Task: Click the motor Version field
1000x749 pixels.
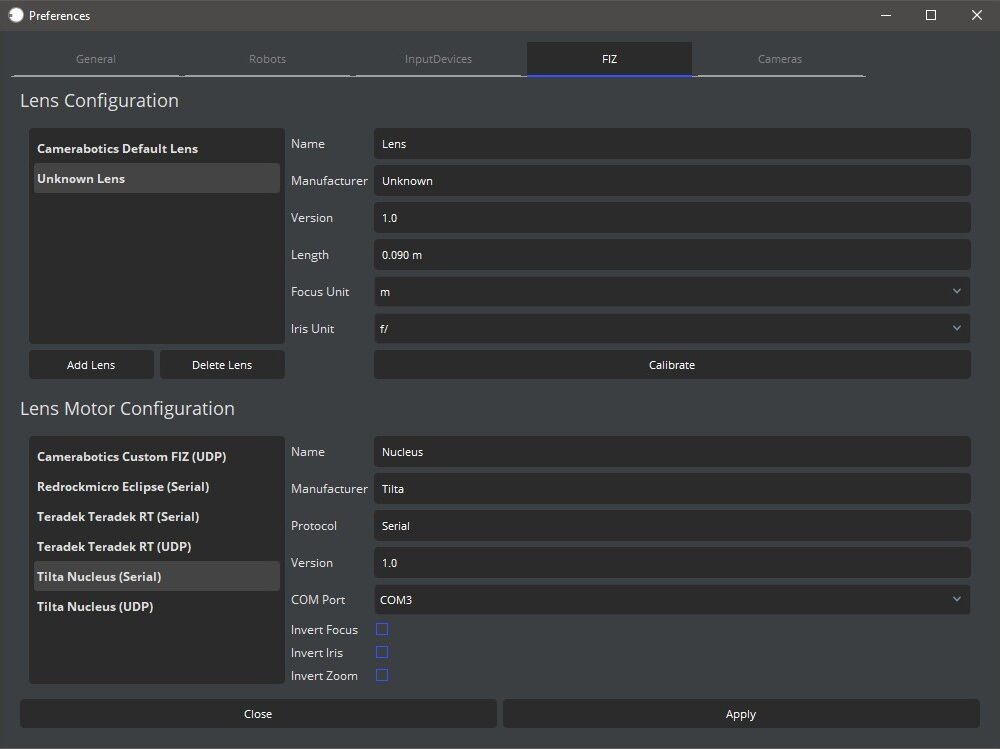Action: pos(672,563)
